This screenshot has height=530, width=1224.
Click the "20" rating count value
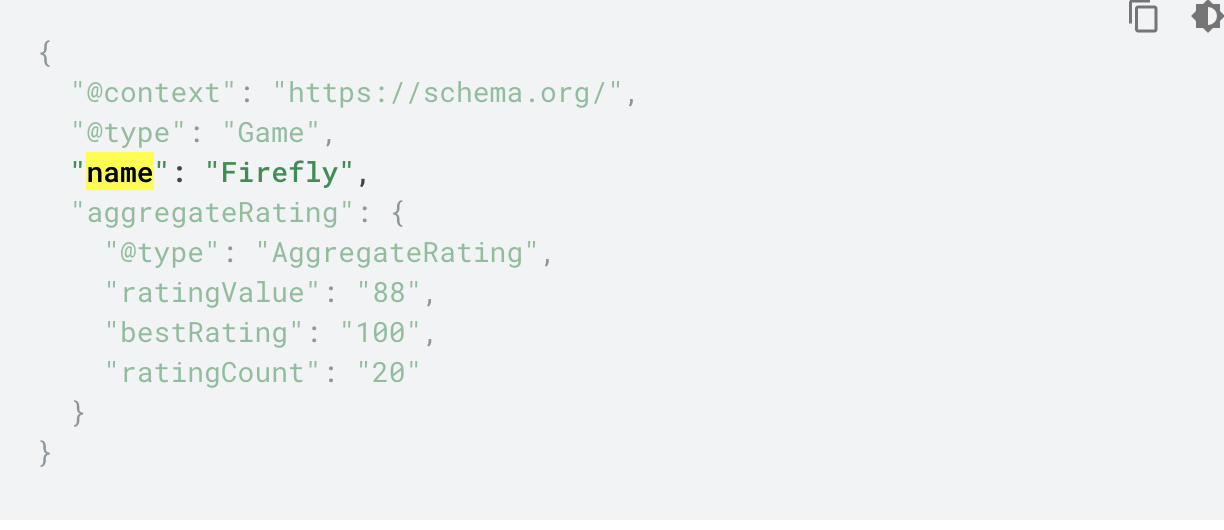pos(388,373)
